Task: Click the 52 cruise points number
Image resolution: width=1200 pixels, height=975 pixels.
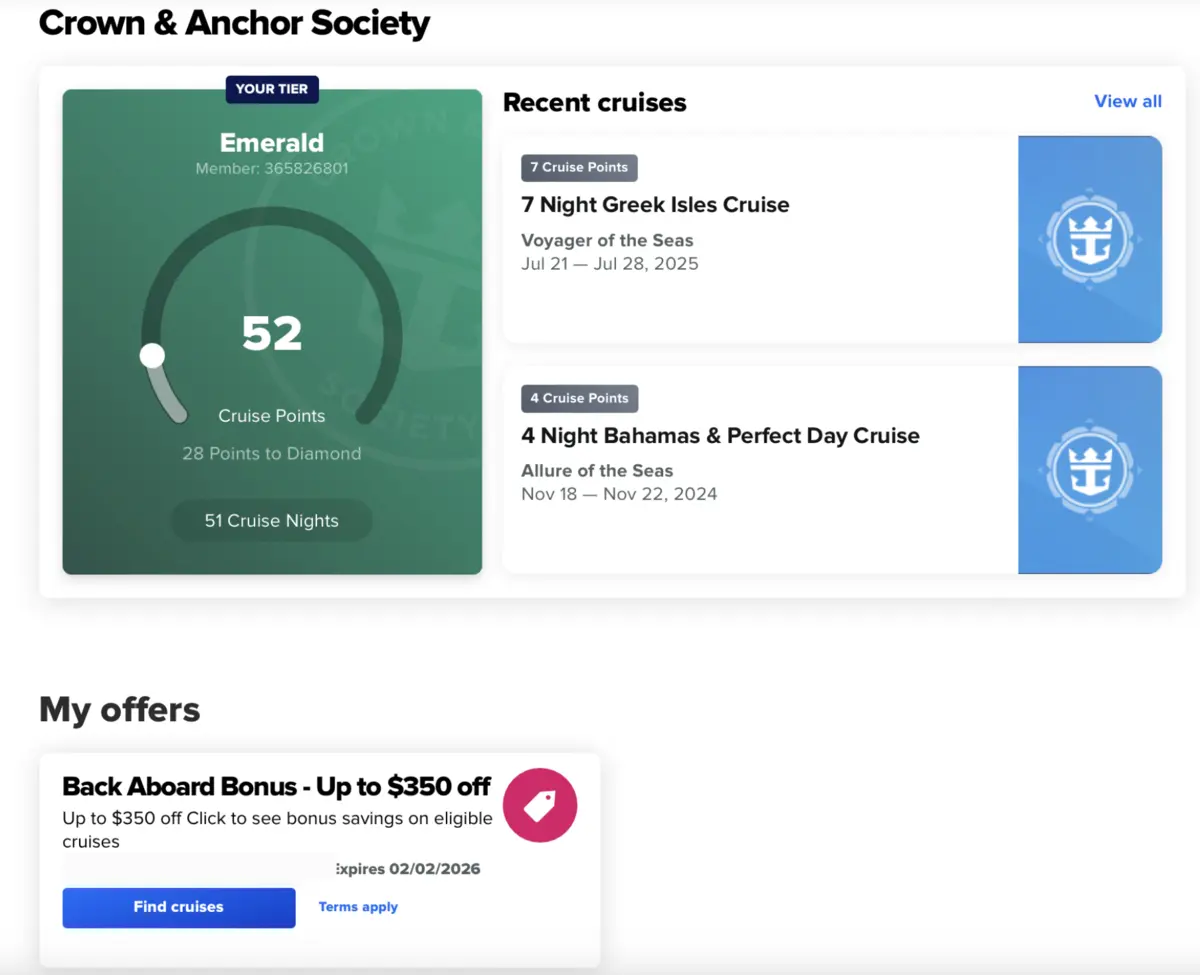Action: pyautogui.click(x=271, y=334)
